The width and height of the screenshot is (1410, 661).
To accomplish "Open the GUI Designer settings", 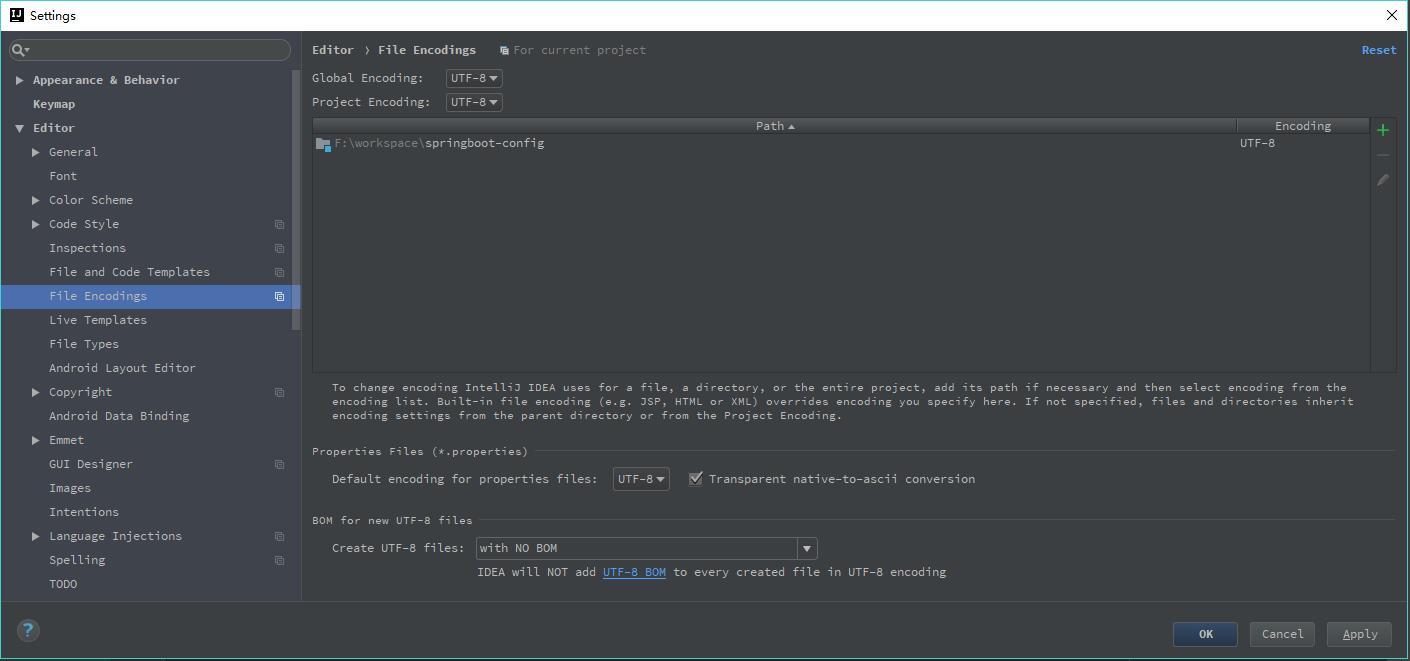I will [x=91, y=464].
